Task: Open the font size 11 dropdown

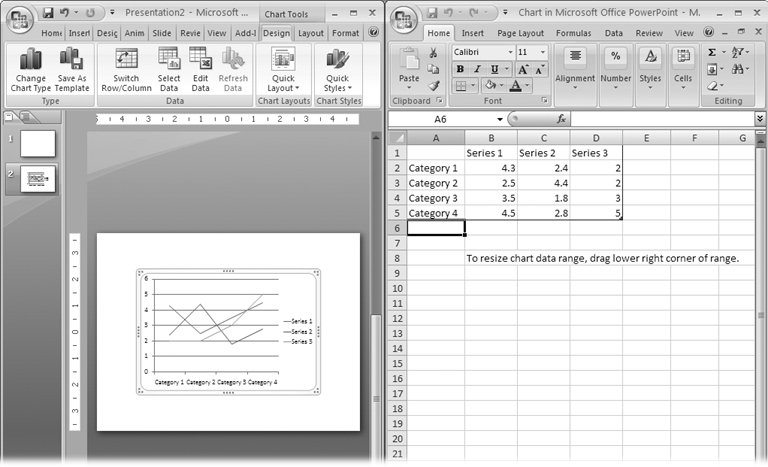Action: click(543, 52)
